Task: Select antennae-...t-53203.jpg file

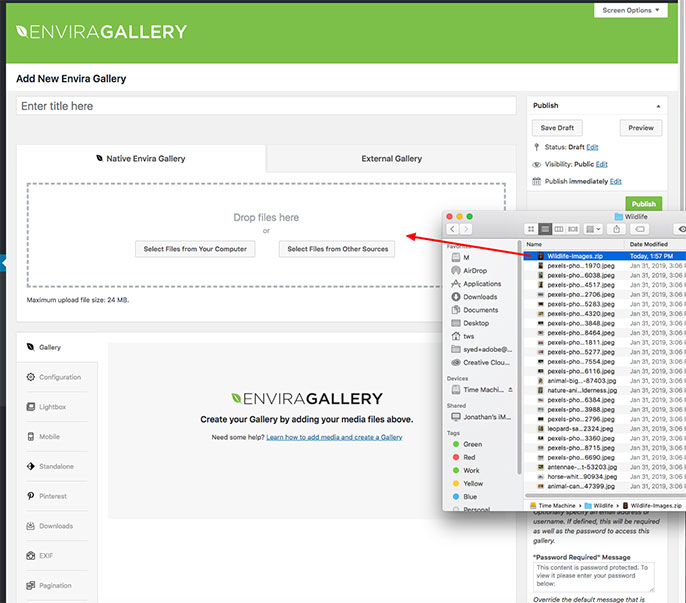Action: click(x=605, y=467)
